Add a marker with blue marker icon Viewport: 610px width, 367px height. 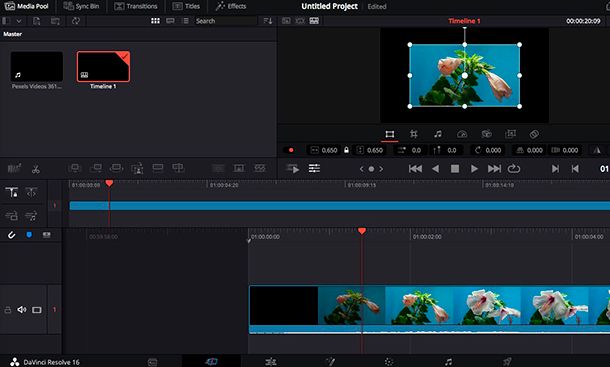pos(29,235)
